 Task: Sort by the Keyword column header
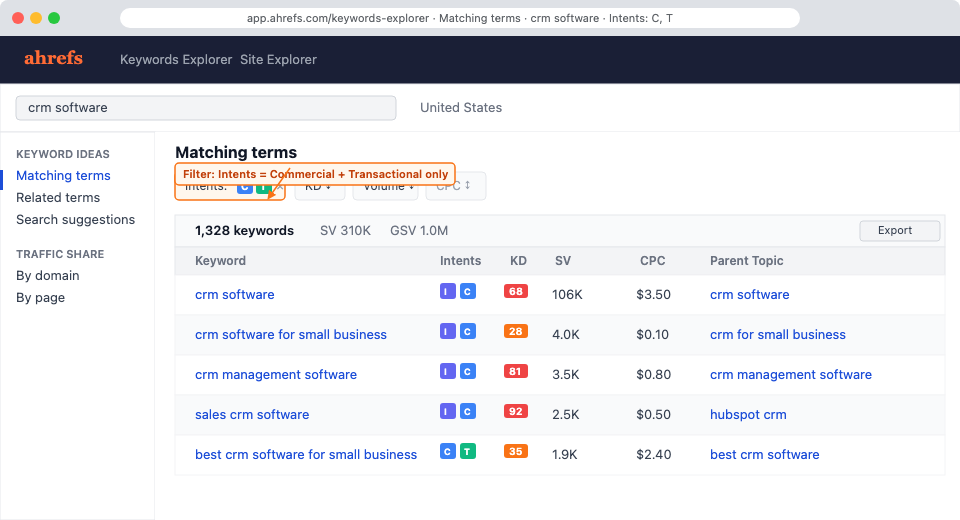220,261
